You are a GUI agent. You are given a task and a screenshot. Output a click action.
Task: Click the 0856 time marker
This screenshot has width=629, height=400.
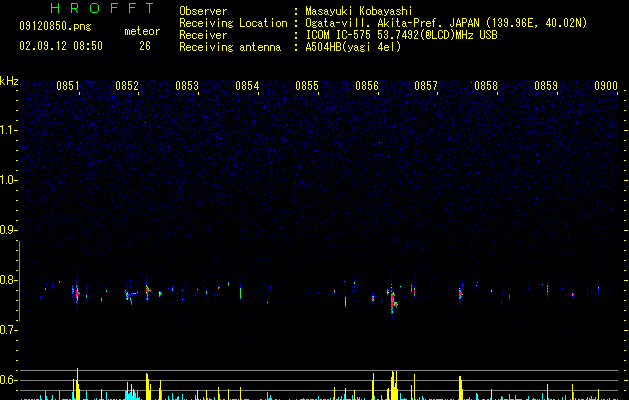367,86
